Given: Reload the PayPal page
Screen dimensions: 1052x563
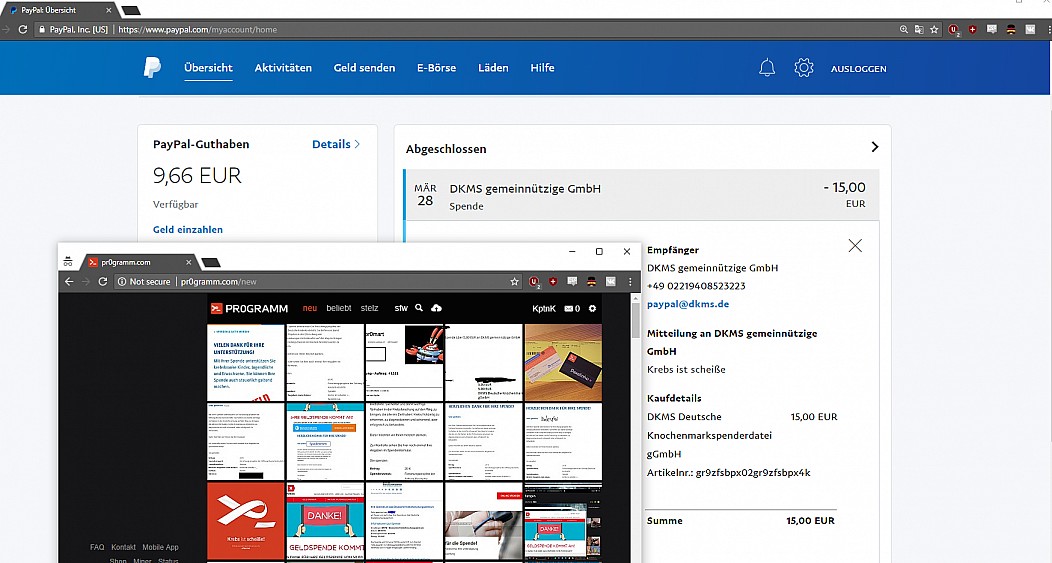Looking at the screenshot, I should click(x=22, y=30).
